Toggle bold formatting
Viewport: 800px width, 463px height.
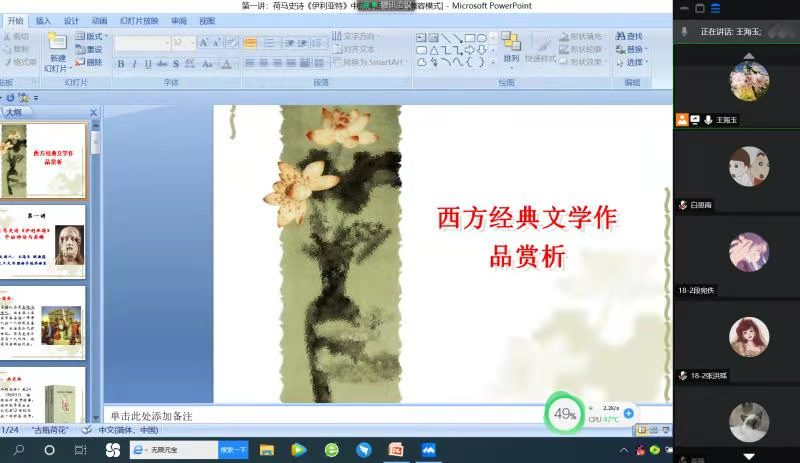coord(120,63)
